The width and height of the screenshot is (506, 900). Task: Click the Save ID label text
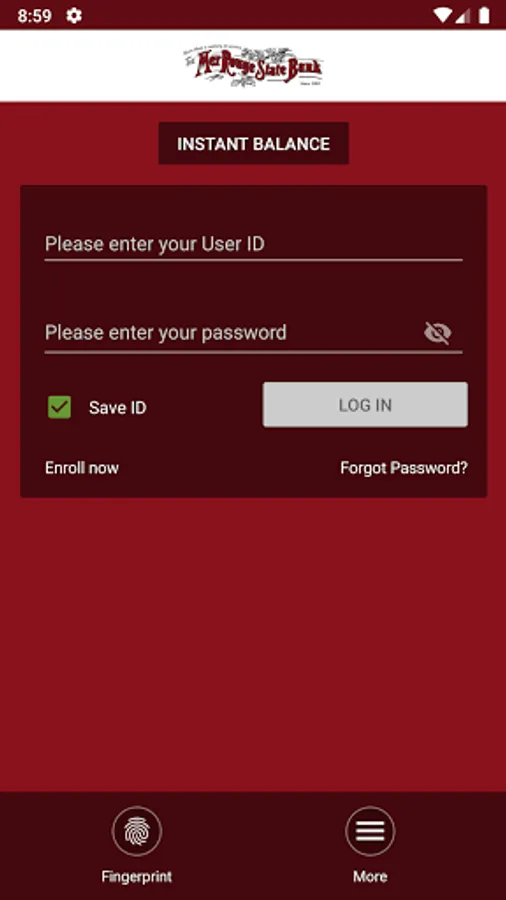pyautogui.click(x=118, y=408)
